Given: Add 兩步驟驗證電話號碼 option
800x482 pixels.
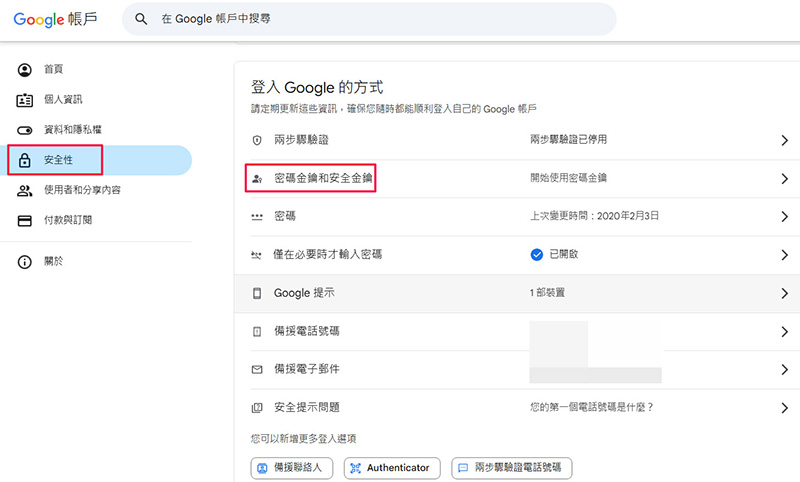Looking at the screenshot, I should coord(511,467).
